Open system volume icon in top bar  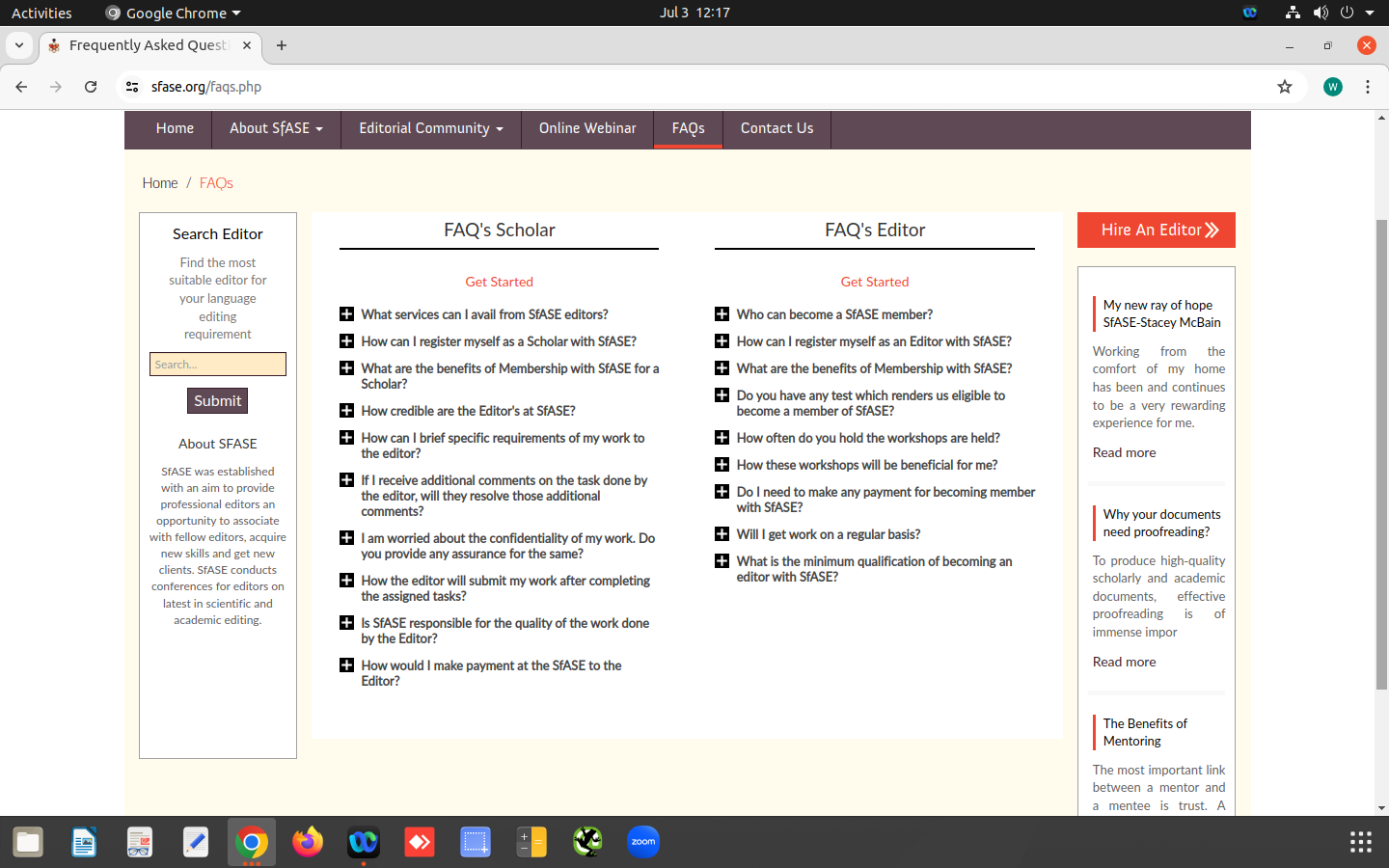tap(1321, 13)
